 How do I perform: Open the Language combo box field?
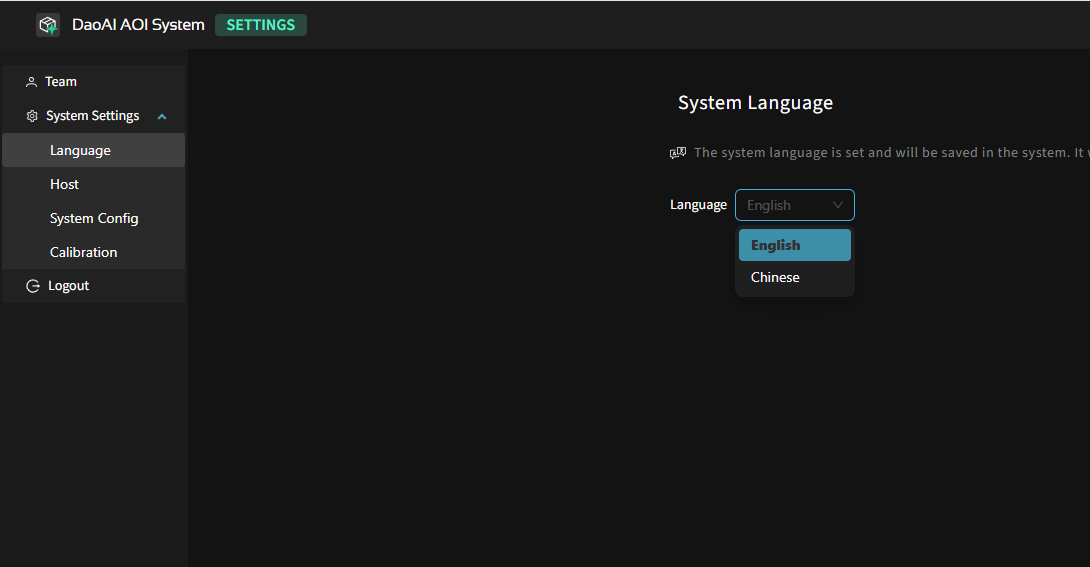[x=785, y=205]
